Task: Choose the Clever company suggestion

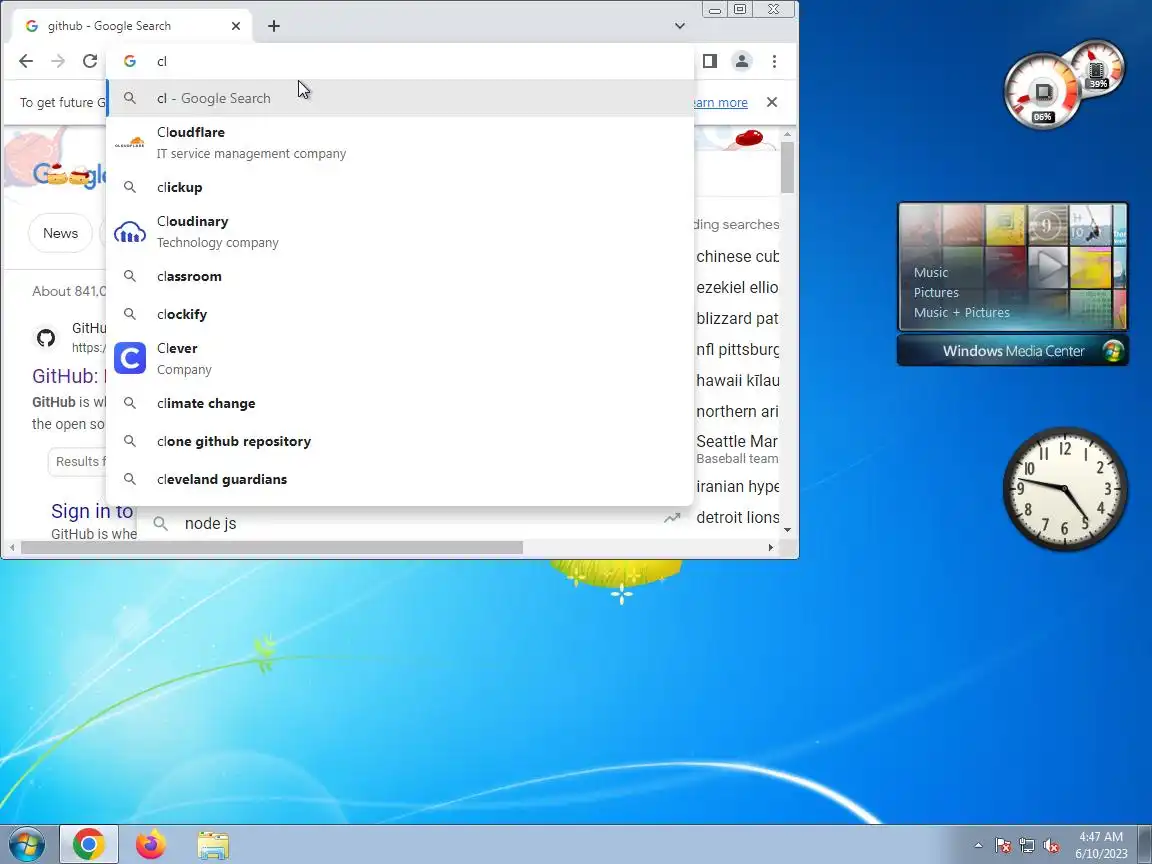Action: click(x=400, y=359)
